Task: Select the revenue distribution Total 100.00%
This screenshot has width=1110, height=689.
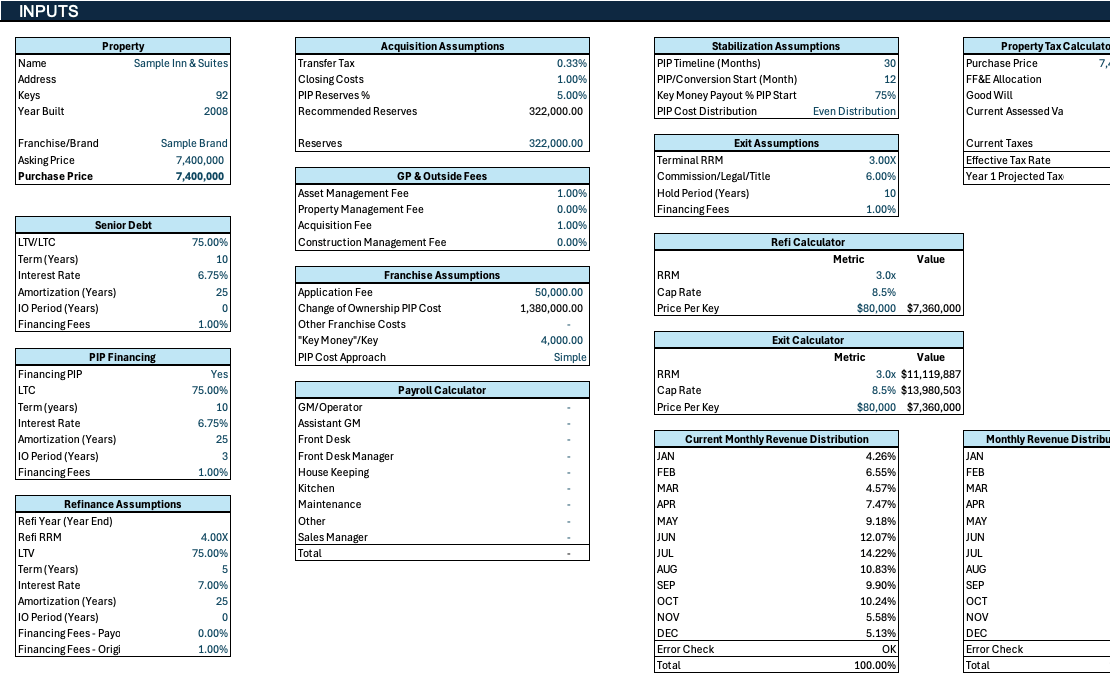Action: tap(875, 666)
